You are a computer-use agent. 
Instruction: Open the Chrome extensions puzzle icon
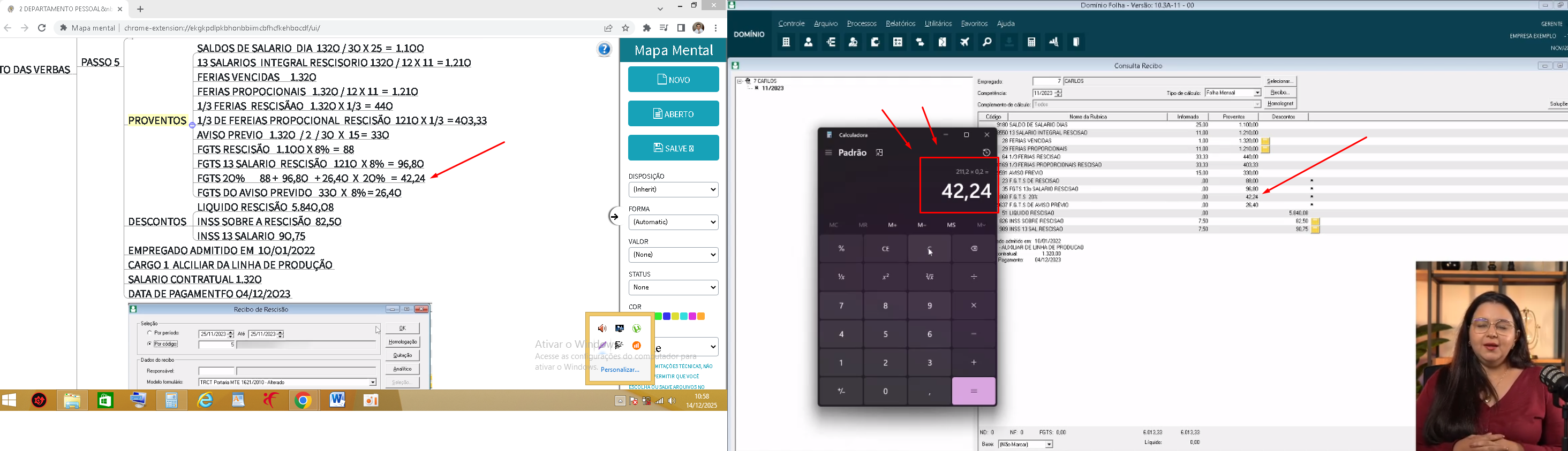646,28
